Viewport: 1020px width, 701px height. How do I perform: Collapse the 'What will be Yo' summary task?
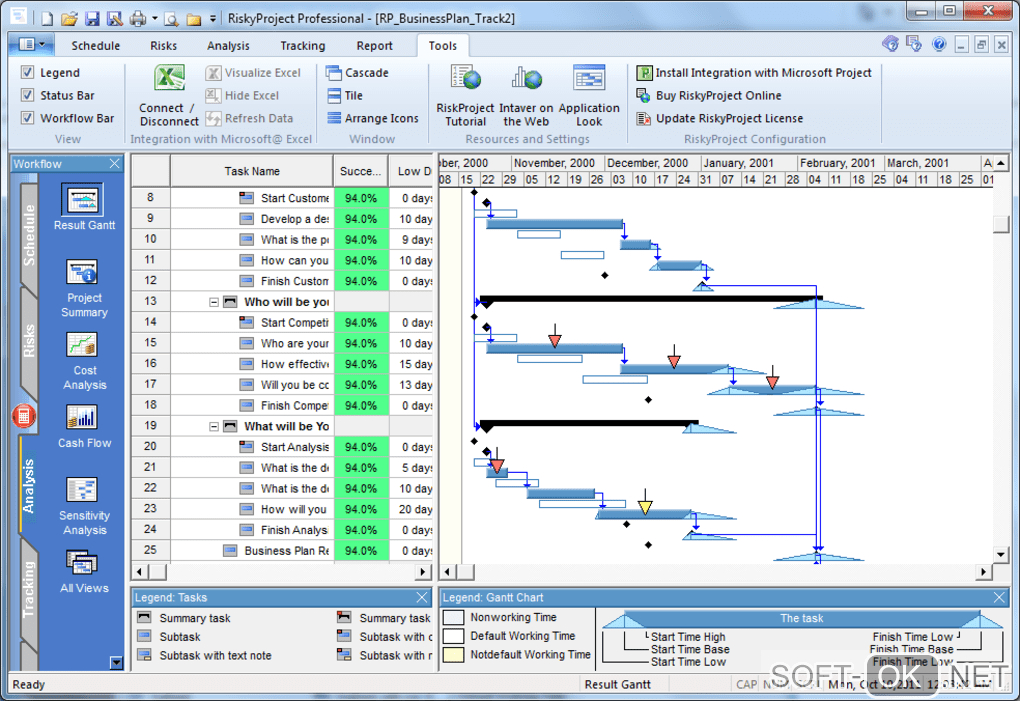pyautogui.click(x=213, y=427)
